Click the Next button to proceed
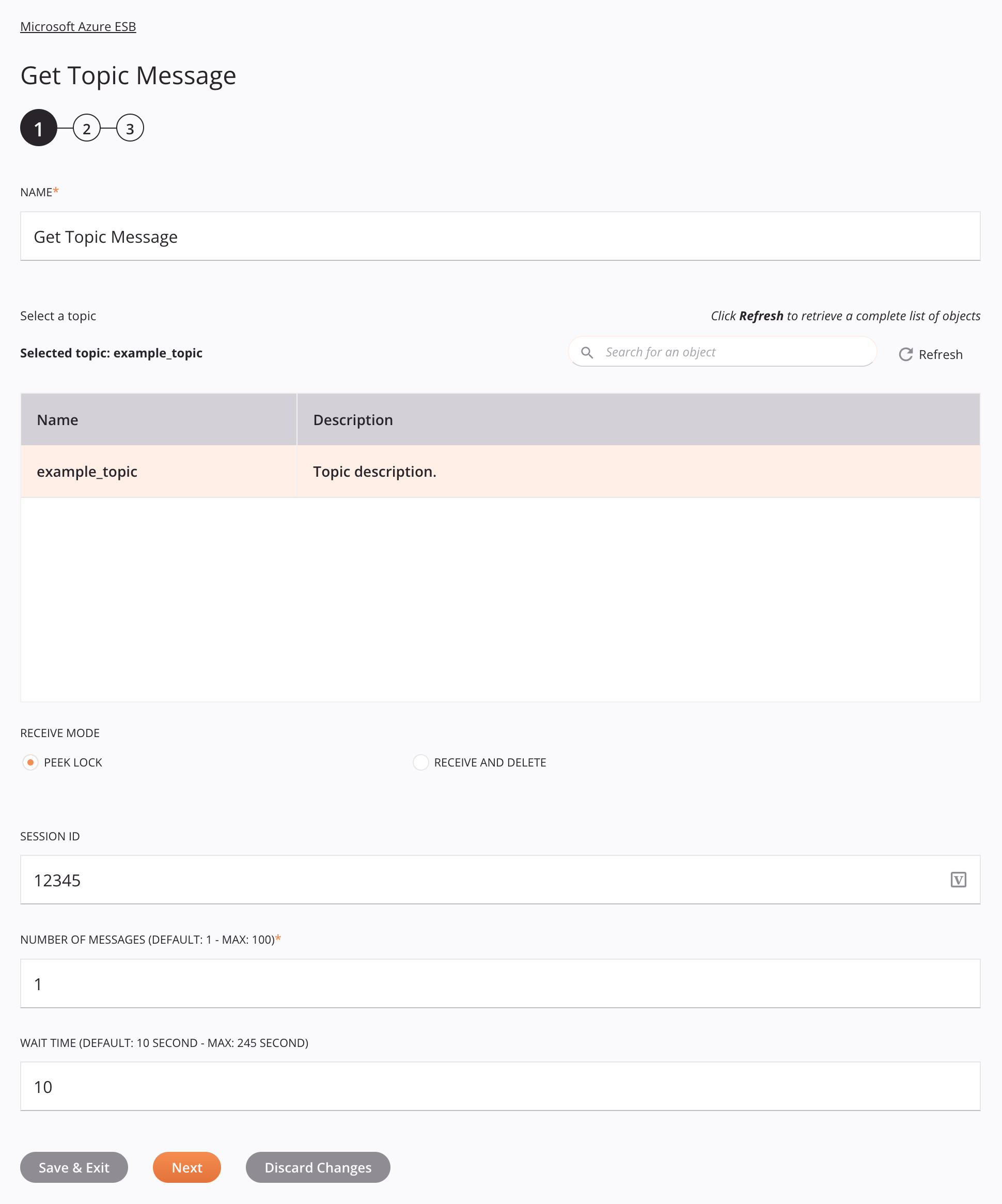This screenshot has height=1204, width=1002. [187, 1167]
